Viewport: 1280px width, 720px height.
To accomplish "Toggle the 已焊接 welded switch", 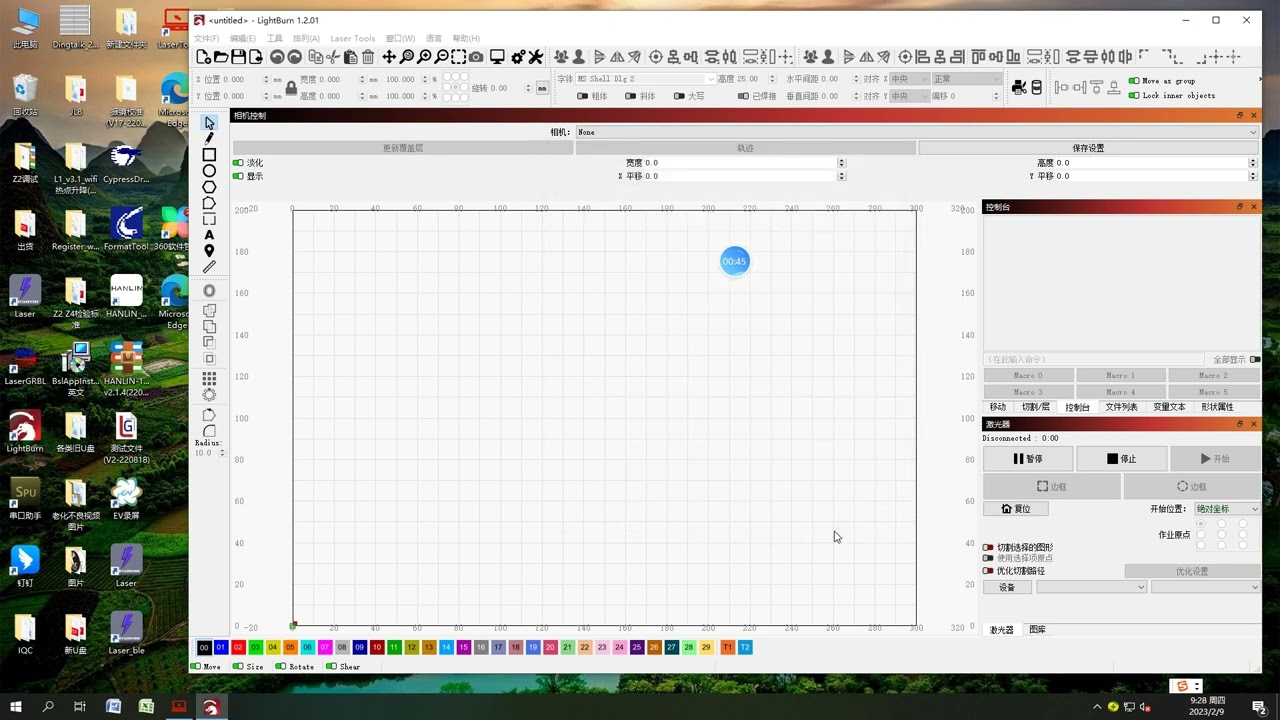I will pyautogui.click(x=743, y=96).
